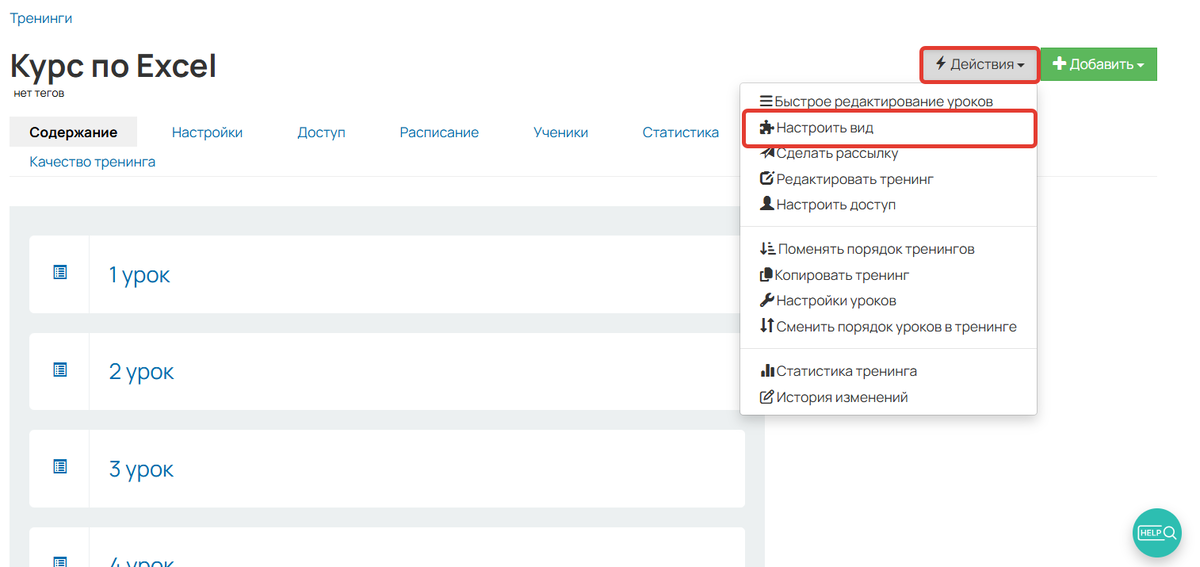The image size is (1200, 567).
Task: Select Настроить вид menu entry
Action: [x=888, y=129]
